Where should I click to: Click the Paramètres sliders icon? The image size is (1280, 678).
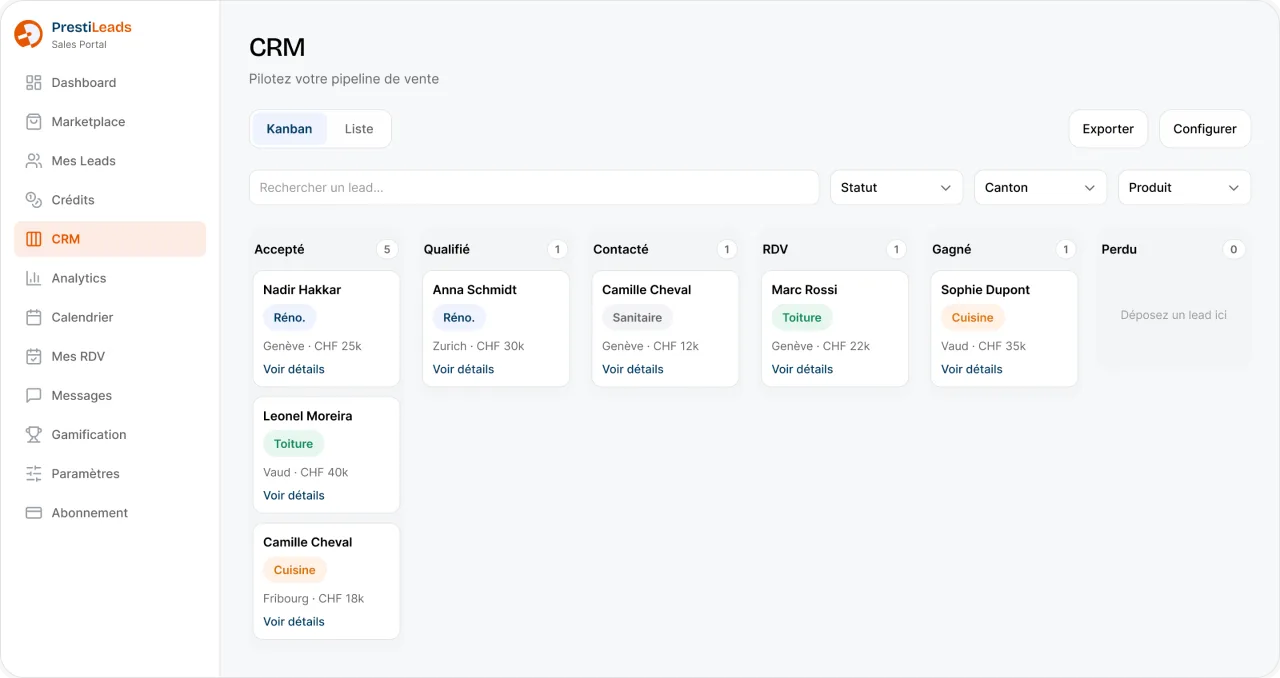34,473
